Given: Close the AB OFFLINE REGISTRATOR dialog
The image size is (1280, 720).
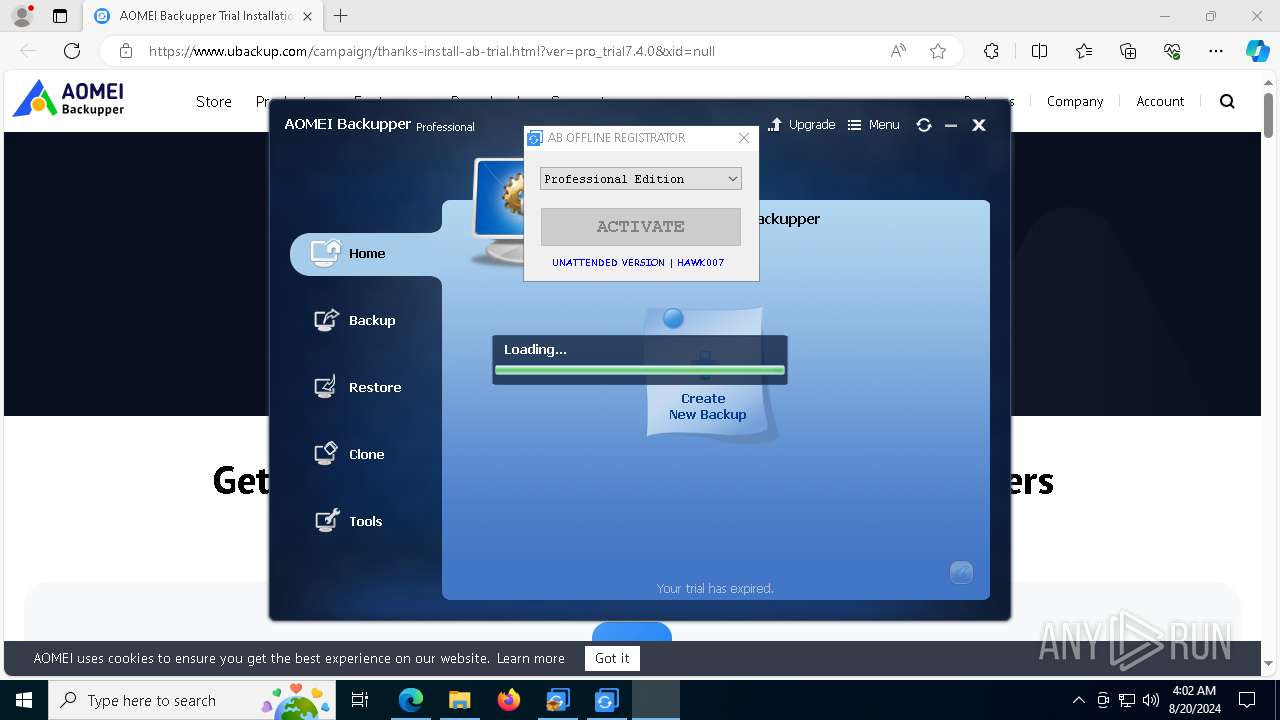Looking at the screenshot, I should (x=744, y=138).
